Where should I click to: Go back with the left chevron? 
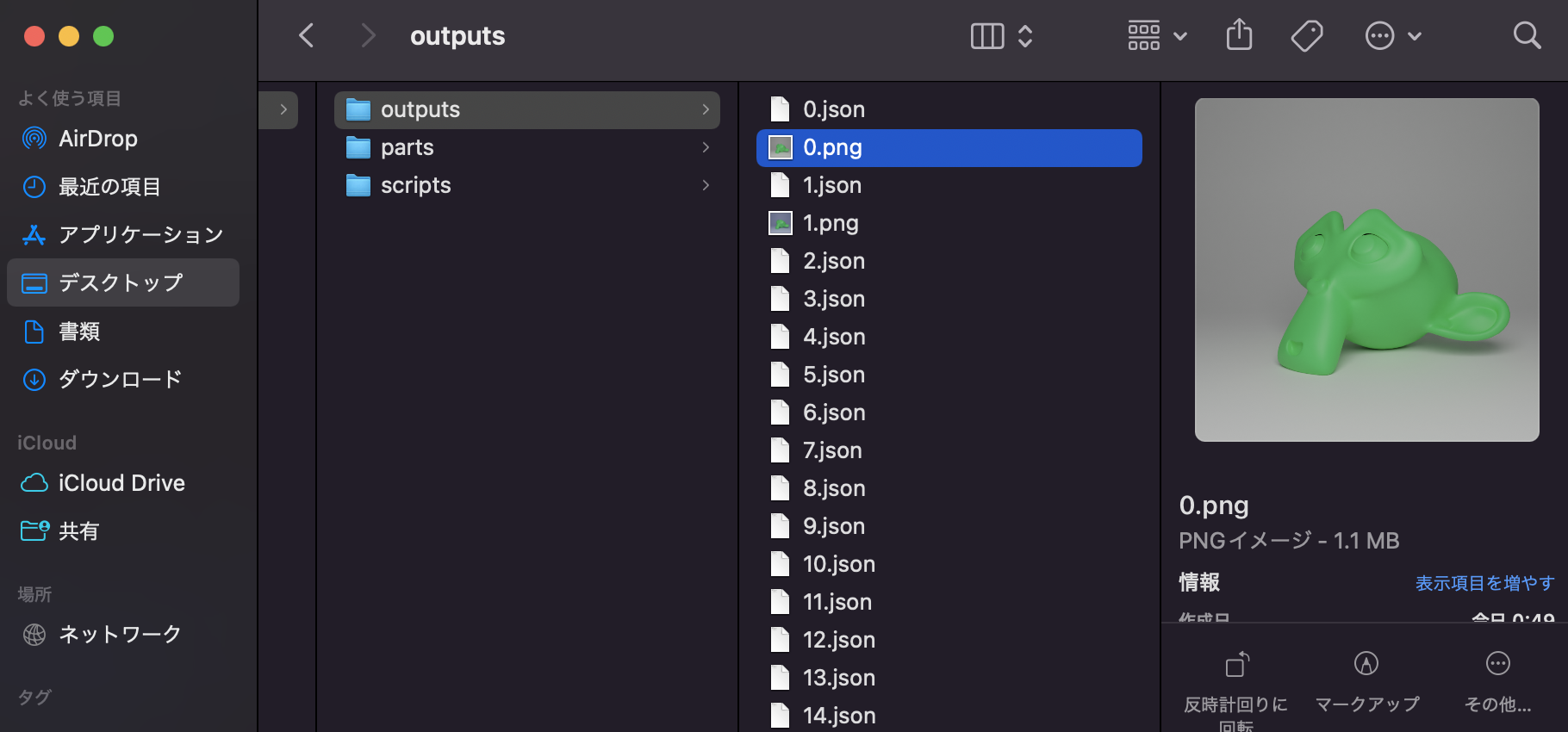(306, 35)
